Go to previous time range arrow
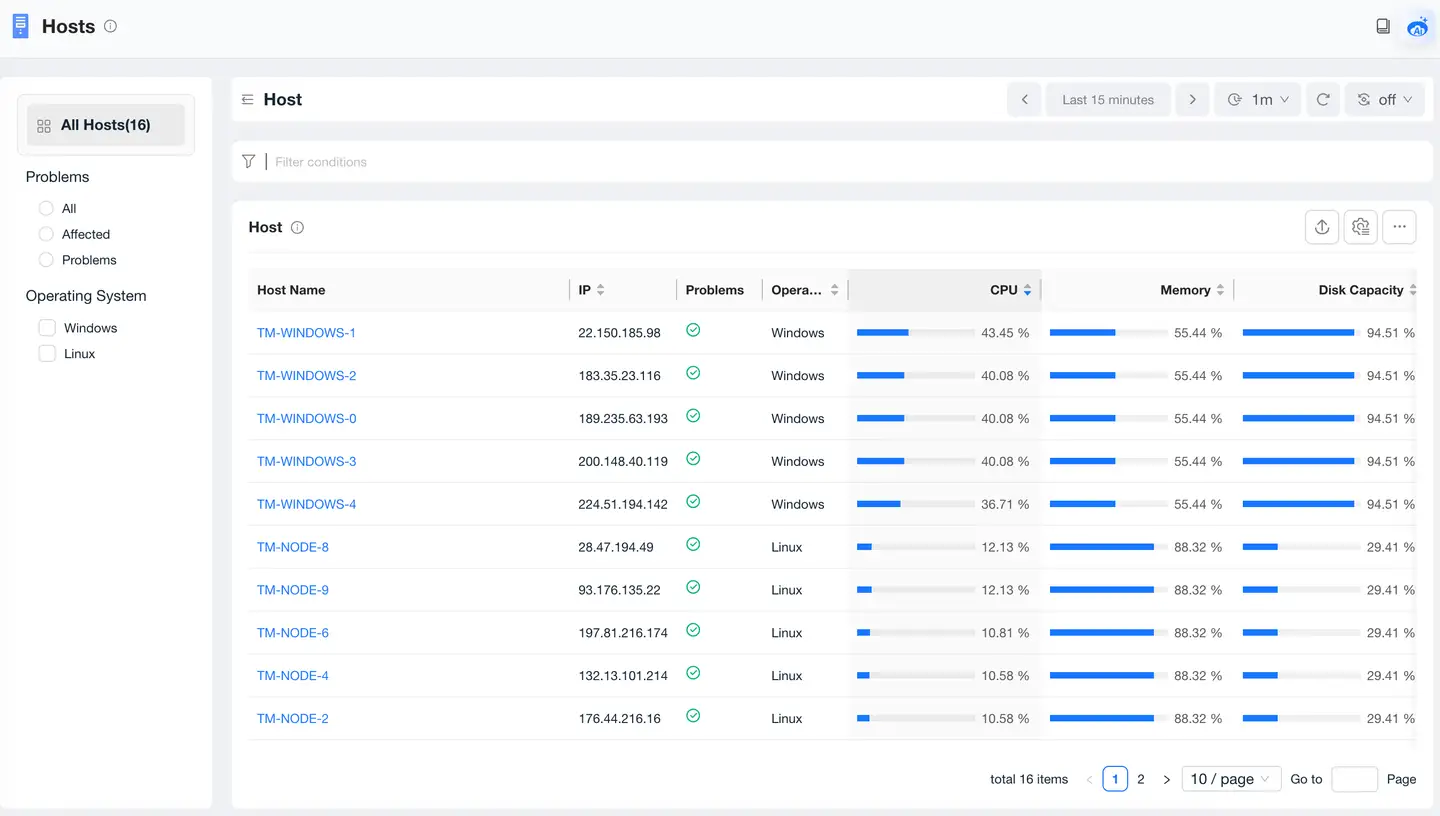Image resolution: width=1440 pixels, height=816 pixels. coord(1024,100)
